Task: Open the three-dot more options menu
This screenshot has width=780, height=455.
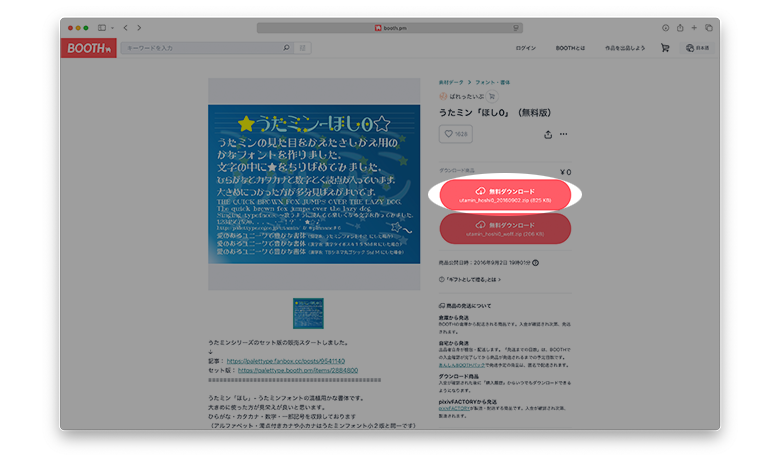Action: (563, 134)
